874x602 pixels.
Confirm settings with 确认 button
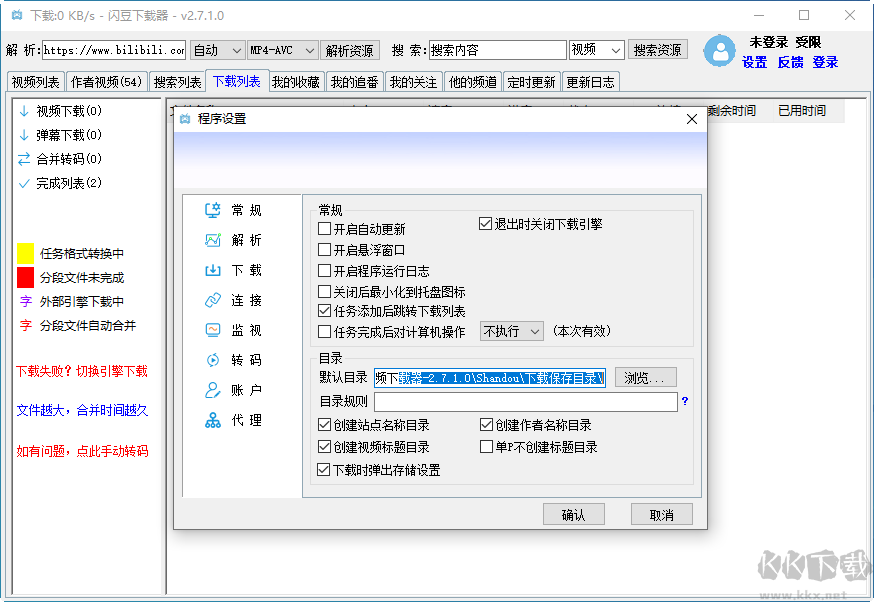[574, 514]
